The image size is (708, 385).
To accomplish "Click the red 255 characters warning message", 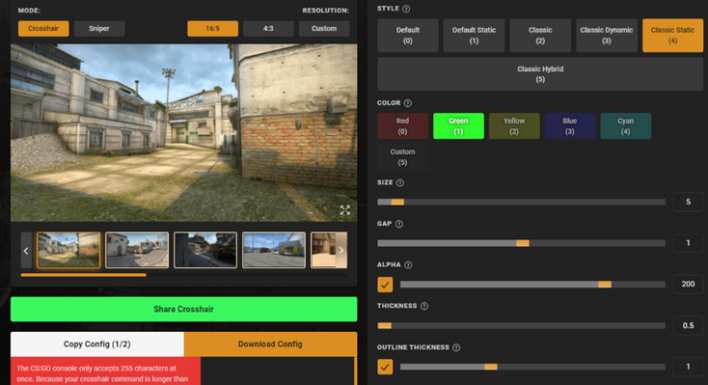I will 106,371.
